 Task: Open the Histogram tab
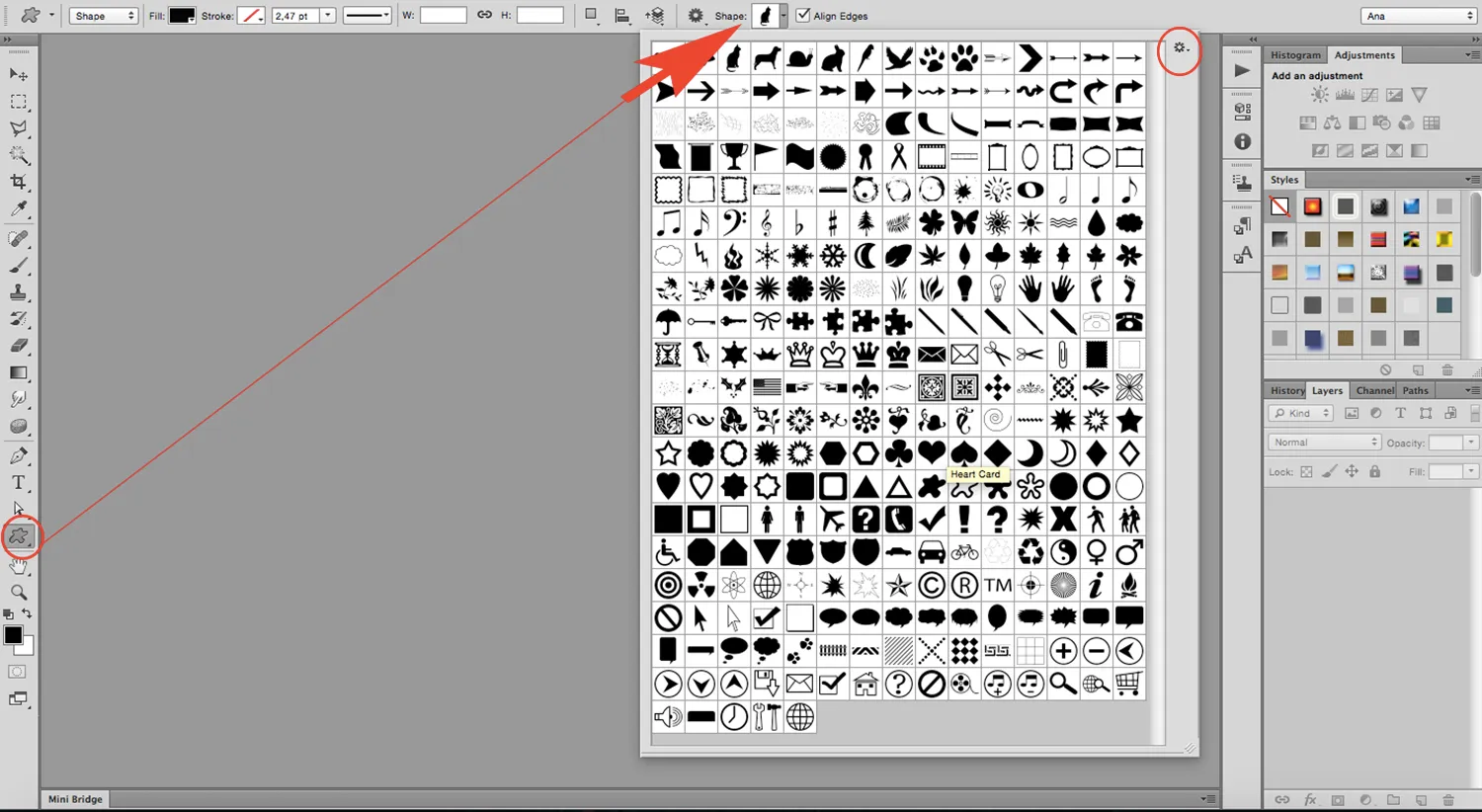click(1295, 54)
